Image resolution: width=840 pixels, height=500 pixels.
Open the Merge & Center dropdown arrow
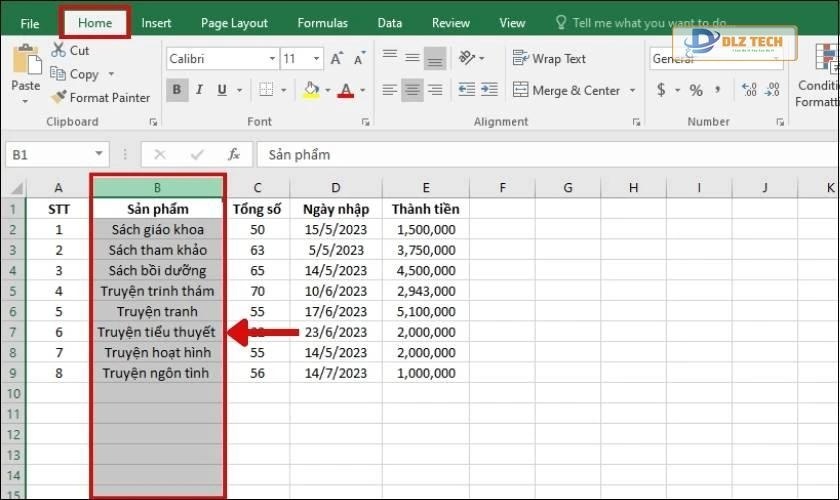coord(632,91)
